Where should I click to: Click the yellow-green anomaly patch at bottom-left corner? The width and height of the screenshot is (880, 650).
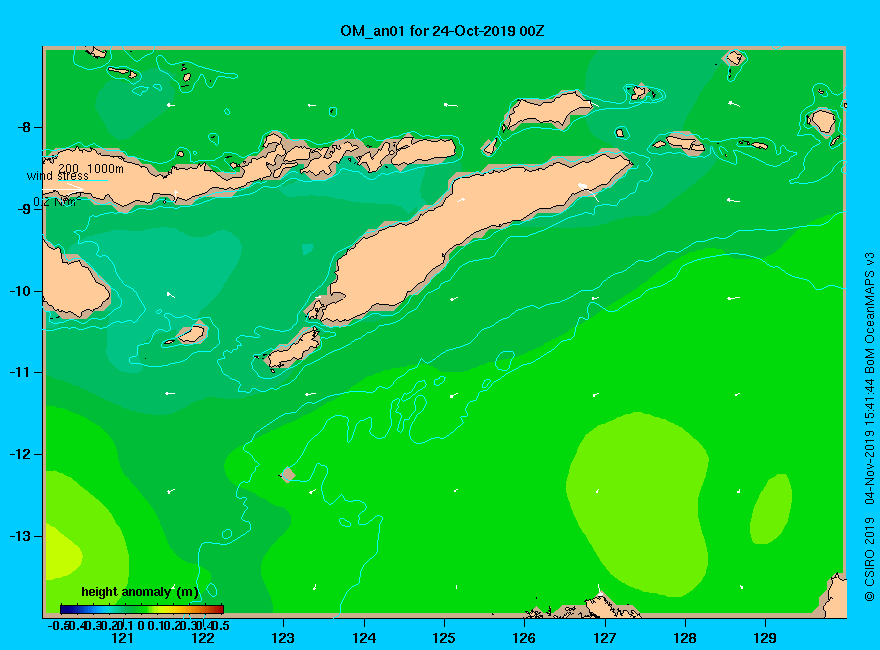[x=63, y=553]
